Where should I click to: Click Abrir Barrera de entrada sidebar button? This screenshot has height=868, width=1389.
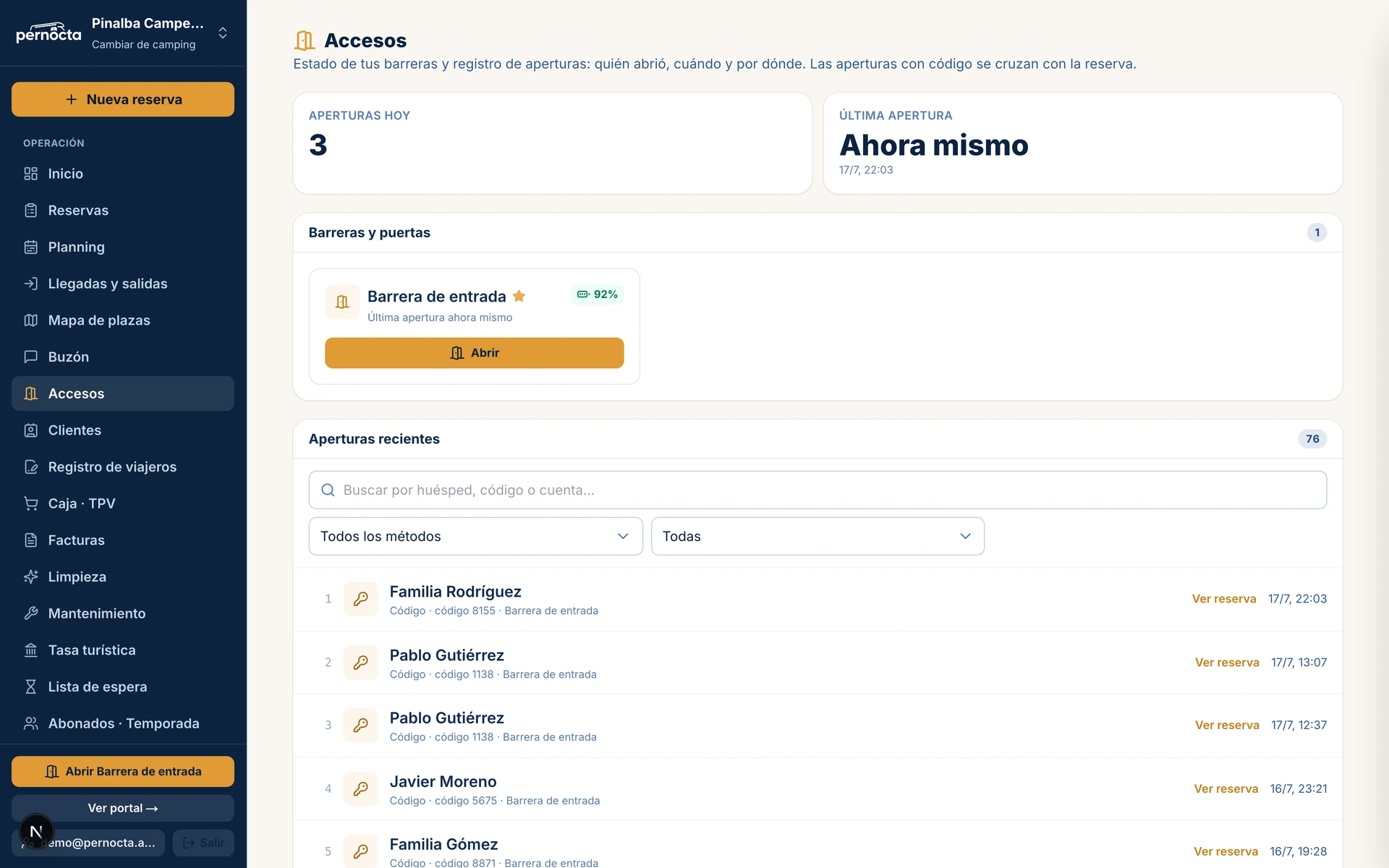pos(123,772)
